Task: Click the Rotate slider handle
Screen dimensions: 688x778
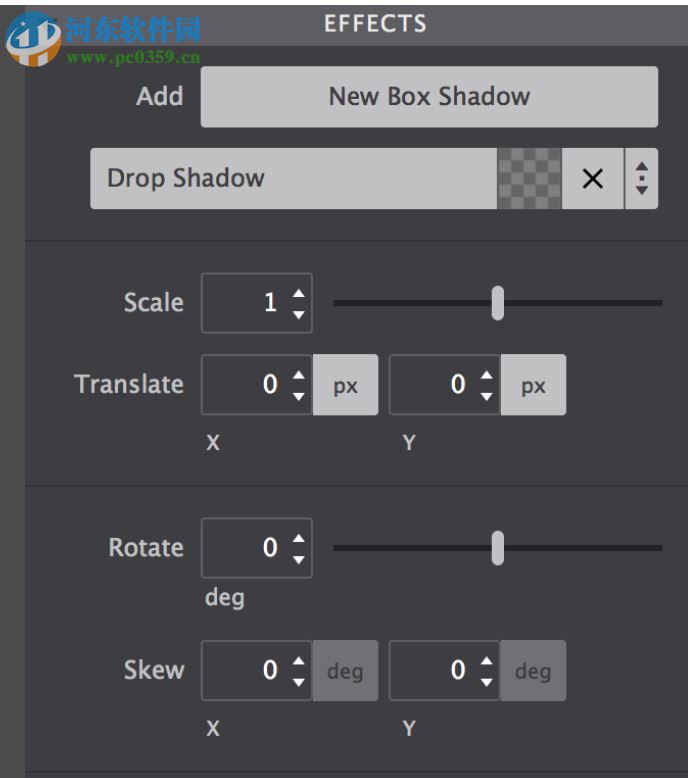Action: pos(498,547)
